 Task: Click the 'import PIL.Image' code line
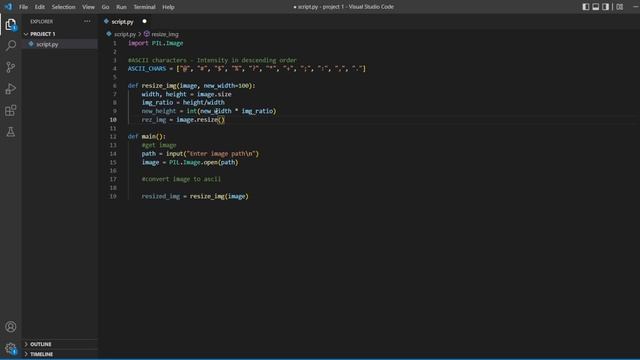156,43
